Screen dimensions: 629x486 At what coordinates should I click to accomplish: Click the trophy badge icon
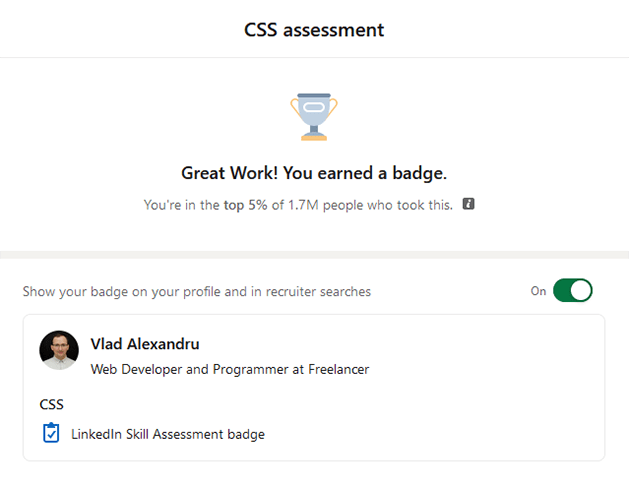click(314, 117)
